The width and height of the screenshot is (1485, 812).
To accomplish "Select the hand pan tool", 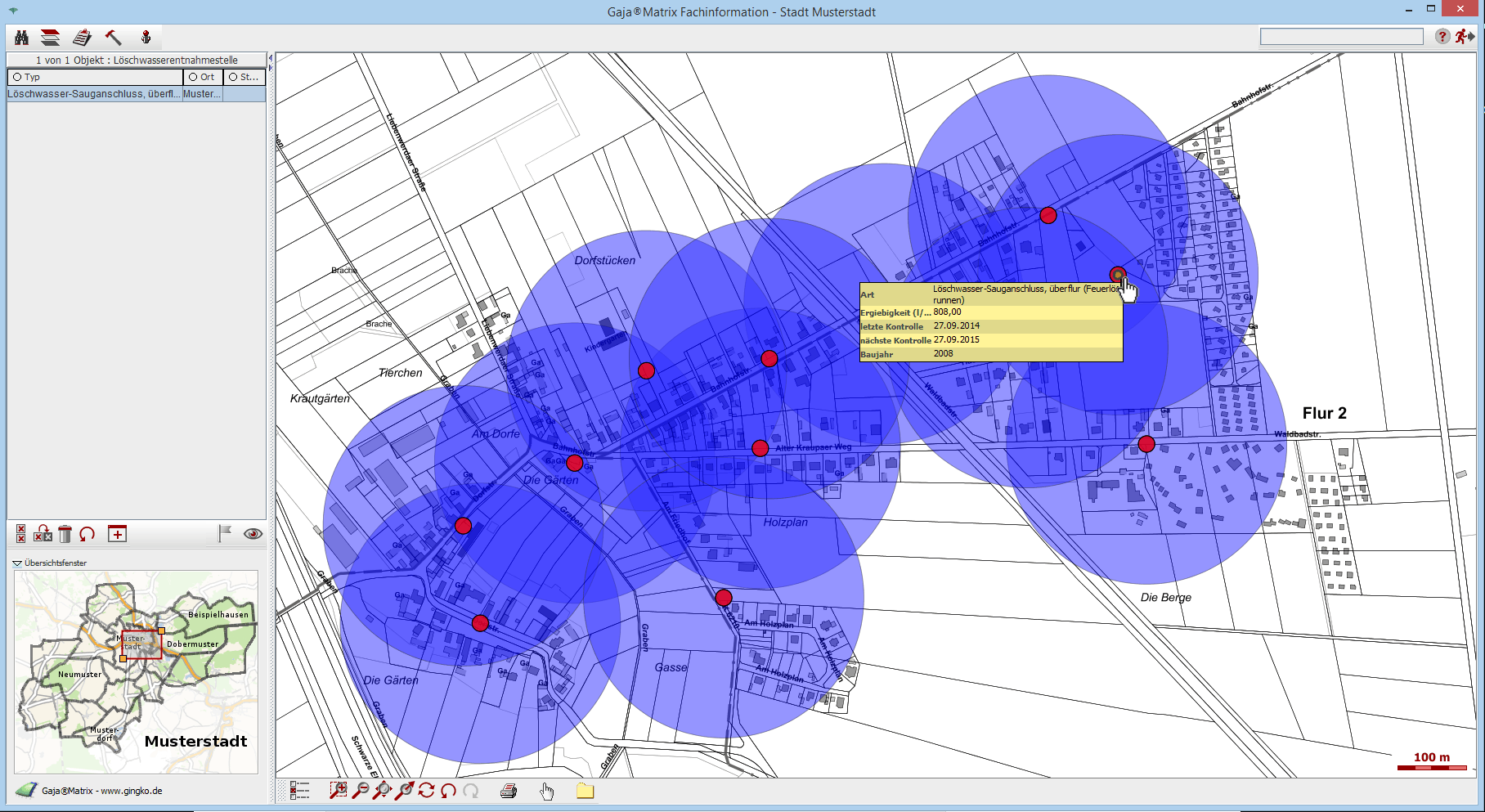I will [546, 791].
